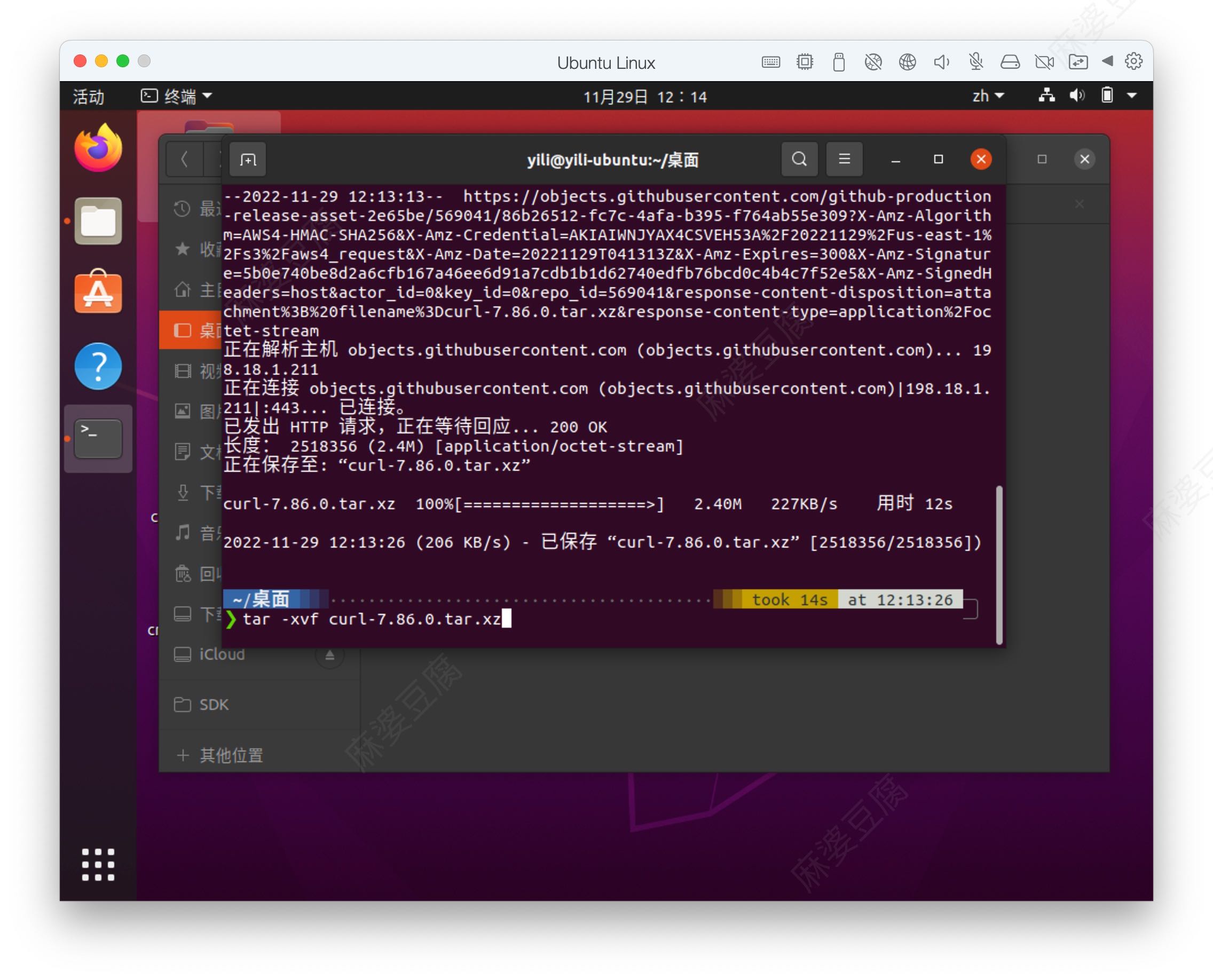Image resolution: width=1213 pixels, height=980 pixels.
Task: Click the ~/桌面 prompt directory segment
Action: click(261, 599)
